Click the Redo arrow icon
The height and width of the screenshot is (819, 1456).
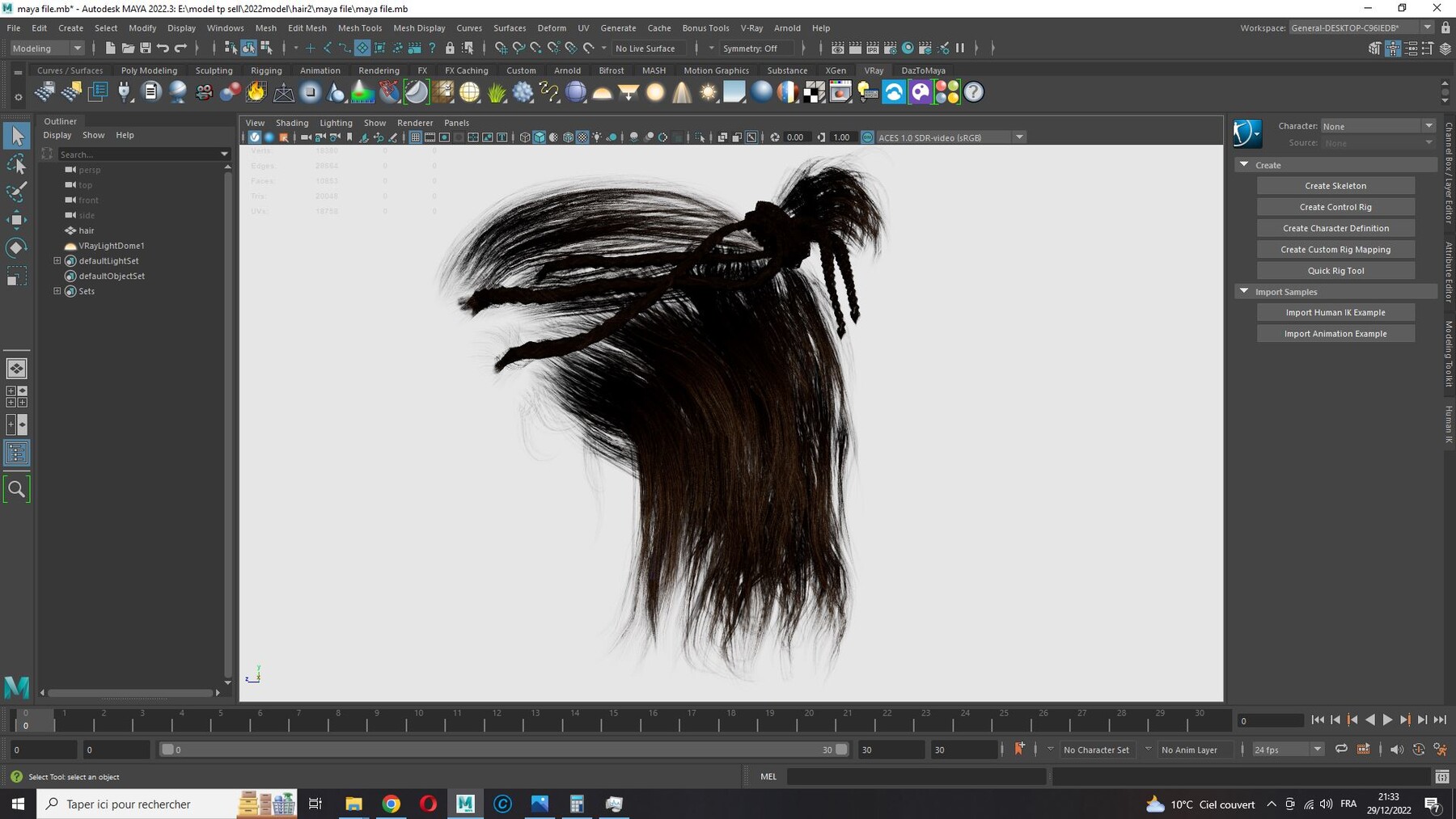(x=181, y=49)
